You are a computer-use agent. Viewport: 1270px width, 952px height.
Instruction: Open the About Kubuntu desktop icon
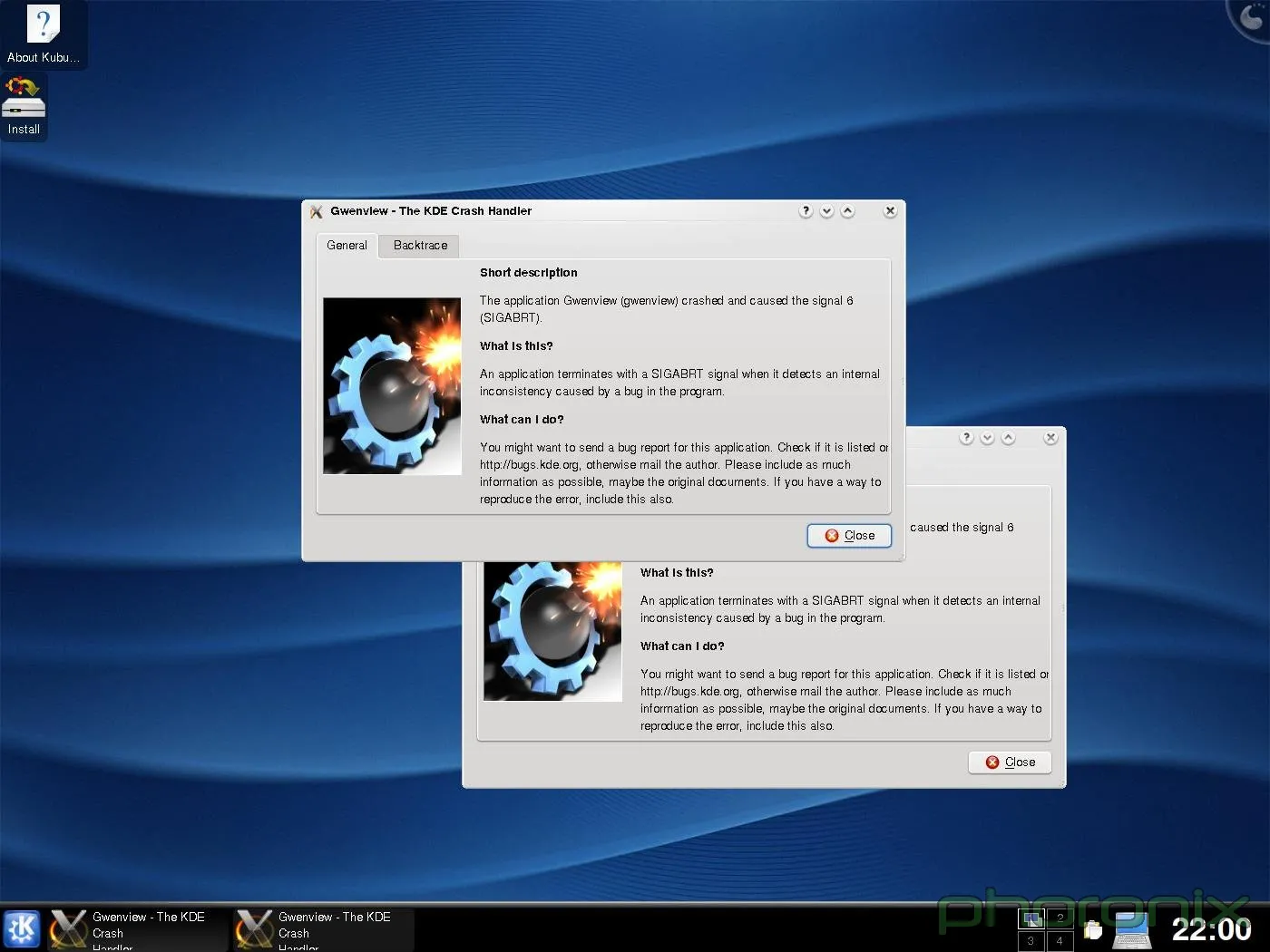point(44,34)
